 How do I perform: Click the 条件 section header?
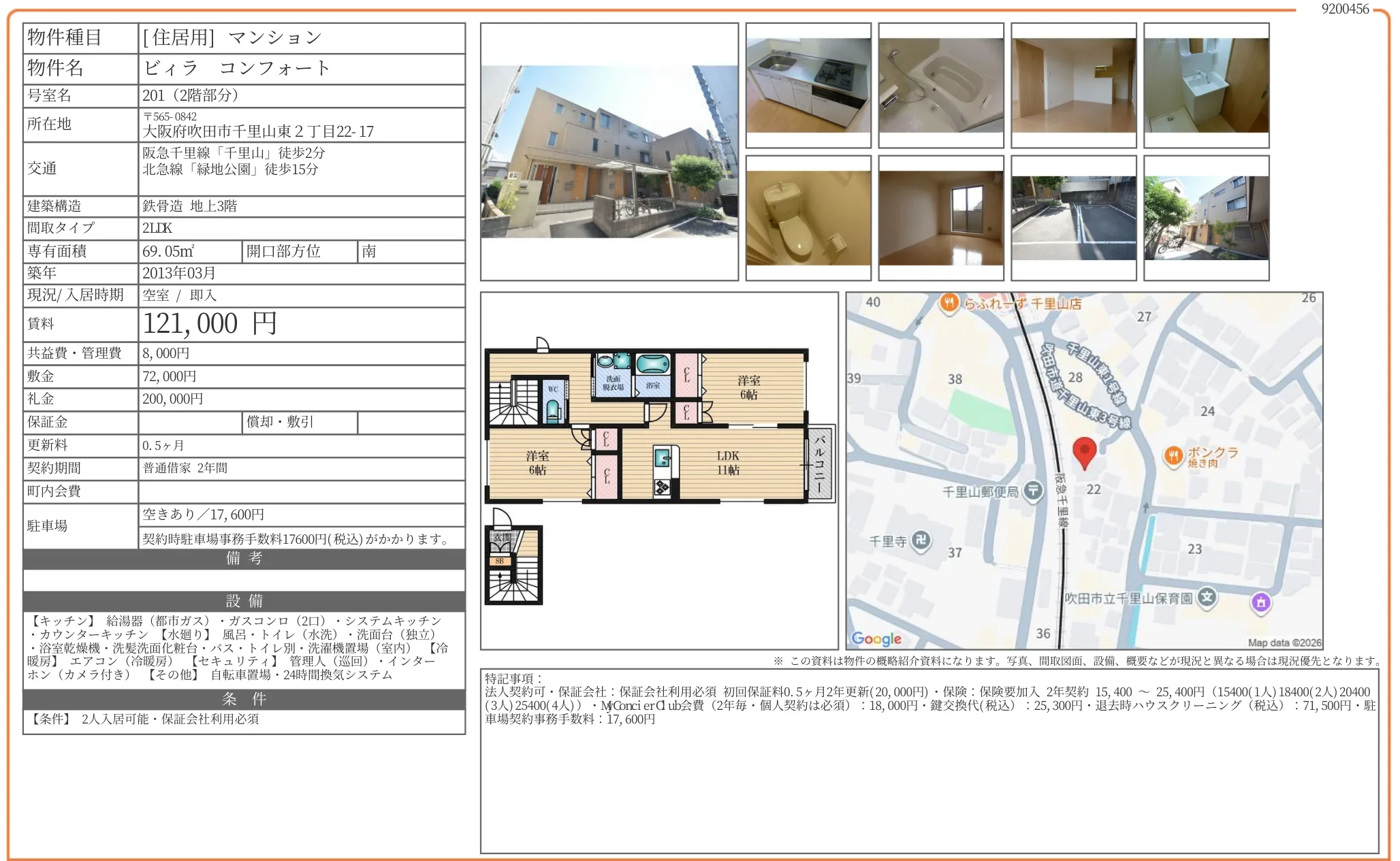[244, 699]
